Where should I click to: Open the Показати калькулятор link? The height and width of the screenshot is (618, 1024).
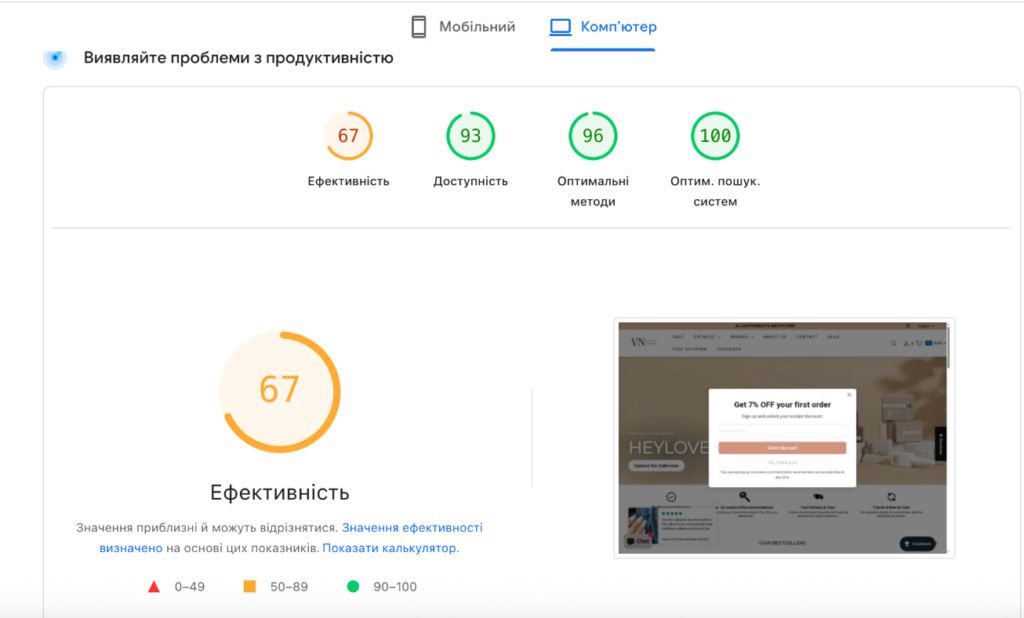pyautogui.click(x=390, y=548)
